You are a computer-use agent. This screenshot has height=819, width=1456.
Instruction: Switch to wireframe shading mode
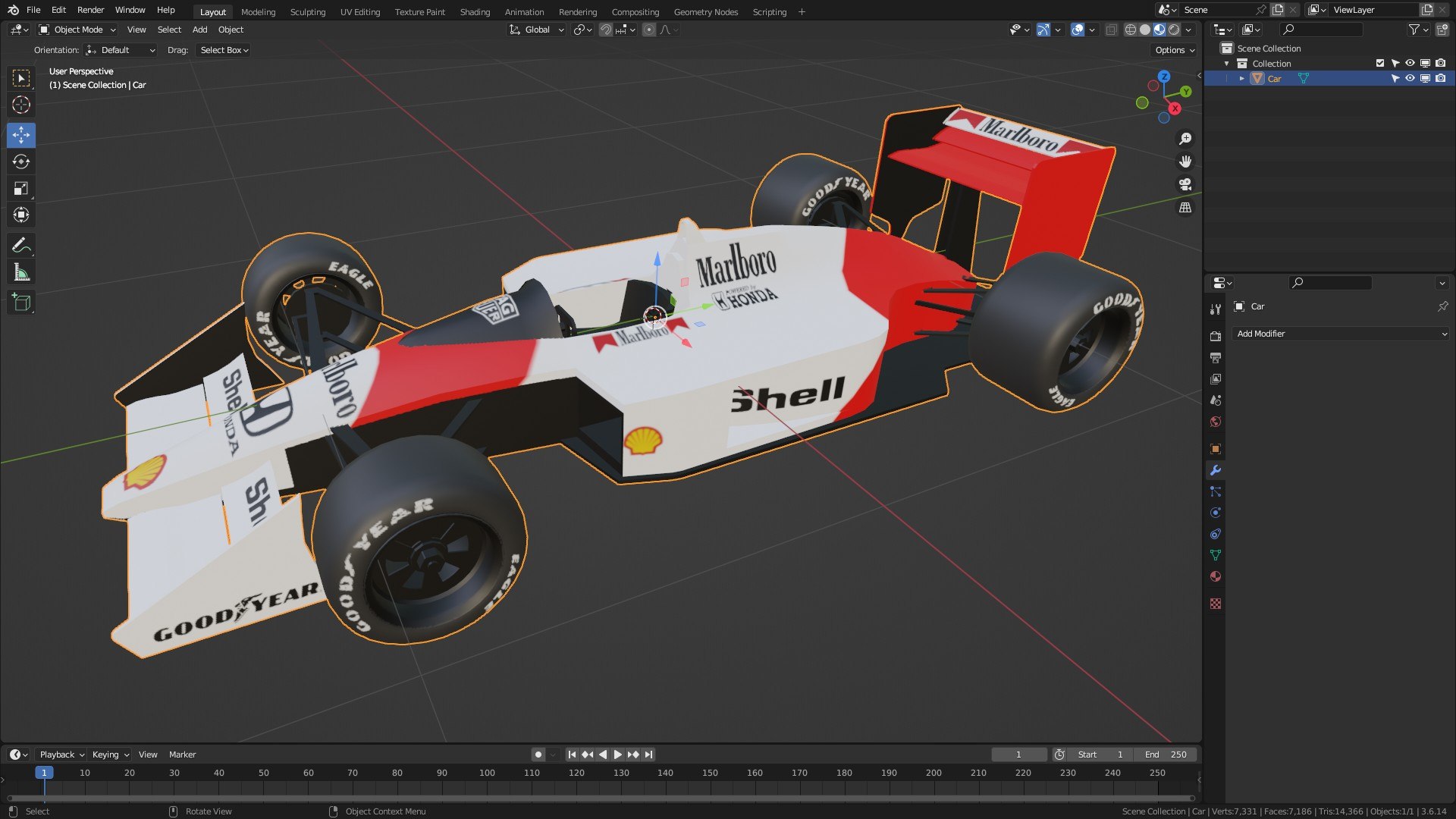click(x=1131, y=30)
